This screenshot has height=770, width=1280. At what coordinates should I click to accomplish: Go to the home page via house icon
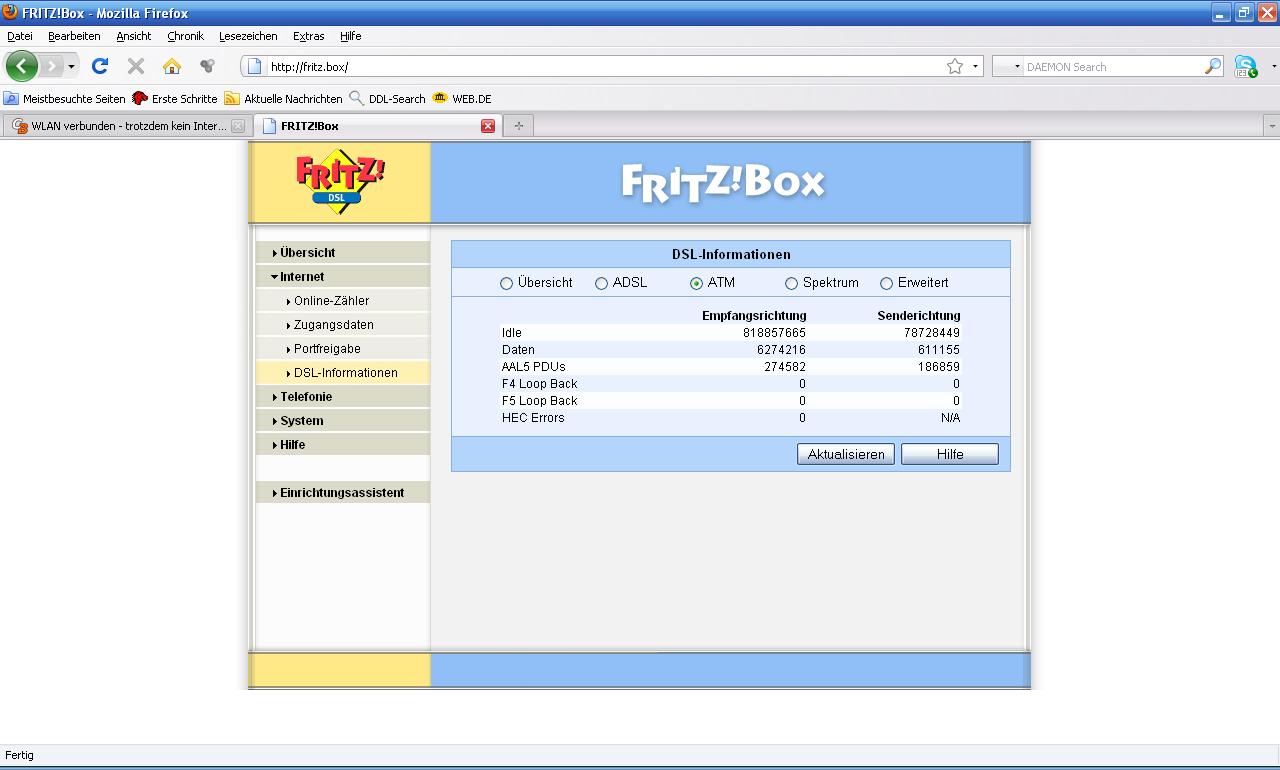[x=172, y=66]
